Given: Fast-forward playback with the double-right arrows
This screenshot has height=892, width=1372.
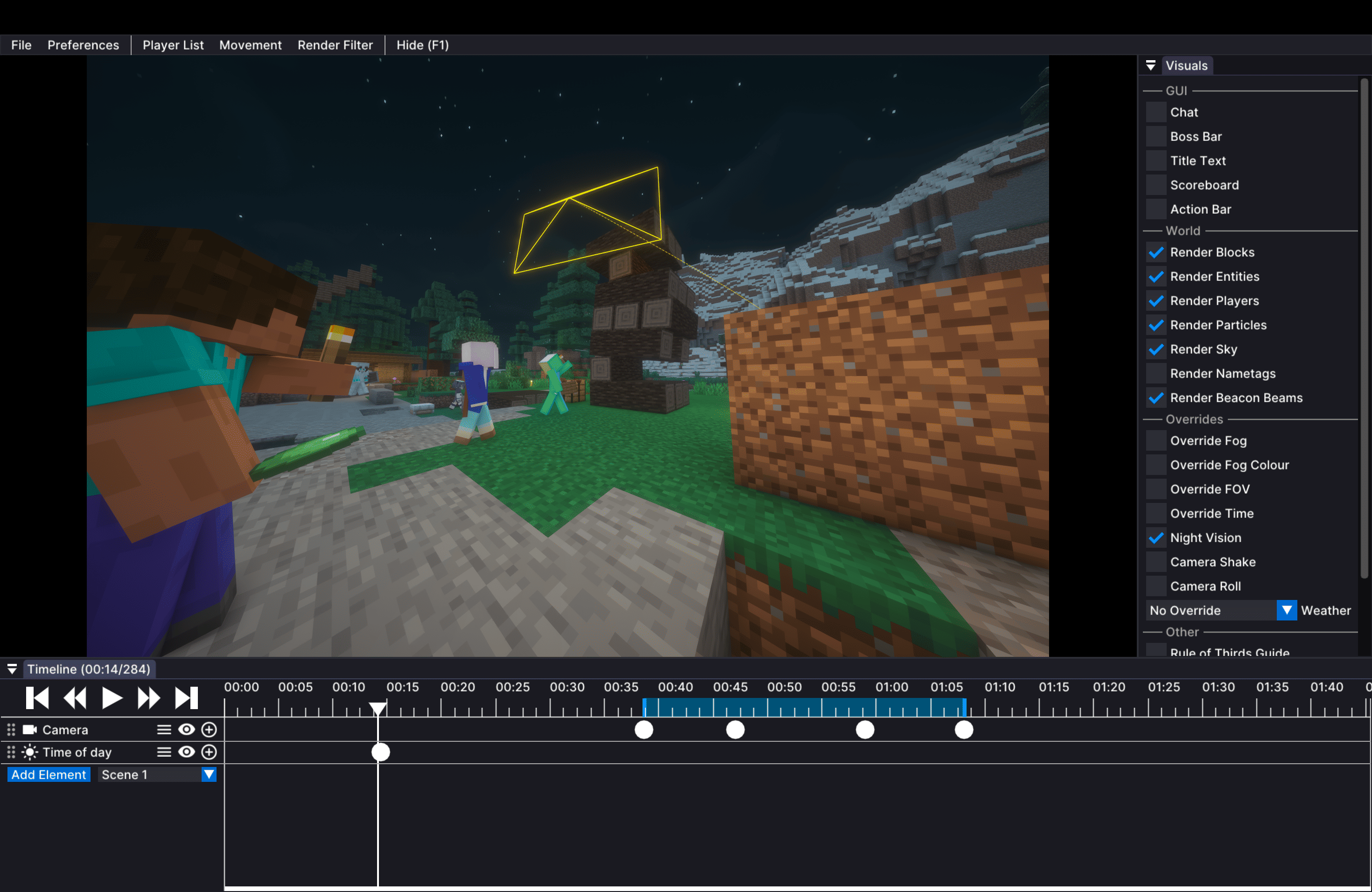Looking at the screenshot, I should coord(149,698).
